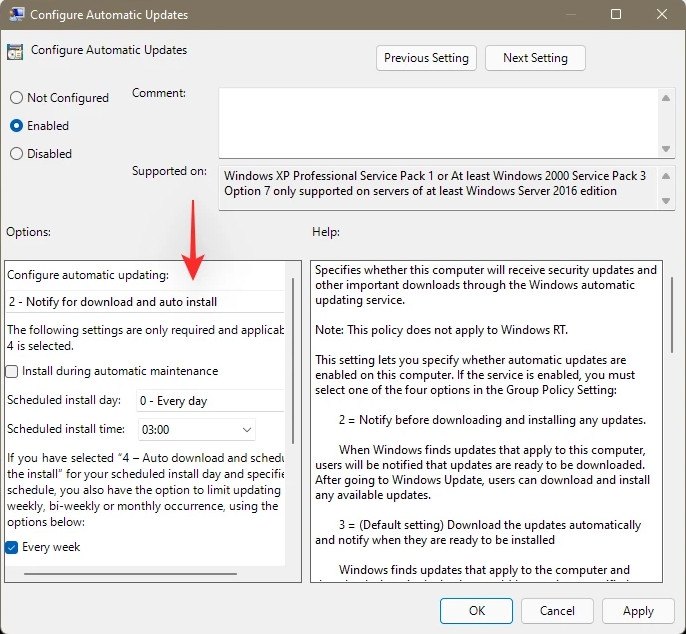Click the Configure automatic updating label

[88, 275]
